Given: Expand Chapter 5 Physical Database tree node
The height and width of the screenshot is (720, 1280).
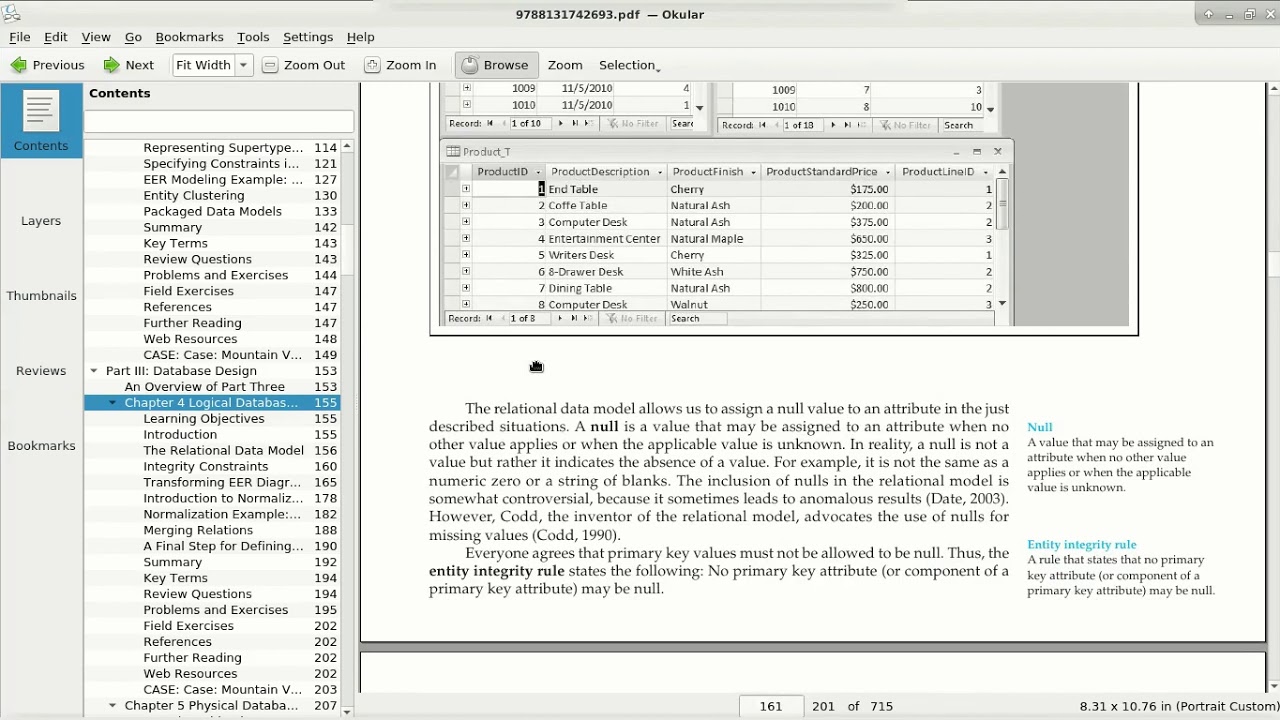Looking at the screenshot, I should coord(112,706).
